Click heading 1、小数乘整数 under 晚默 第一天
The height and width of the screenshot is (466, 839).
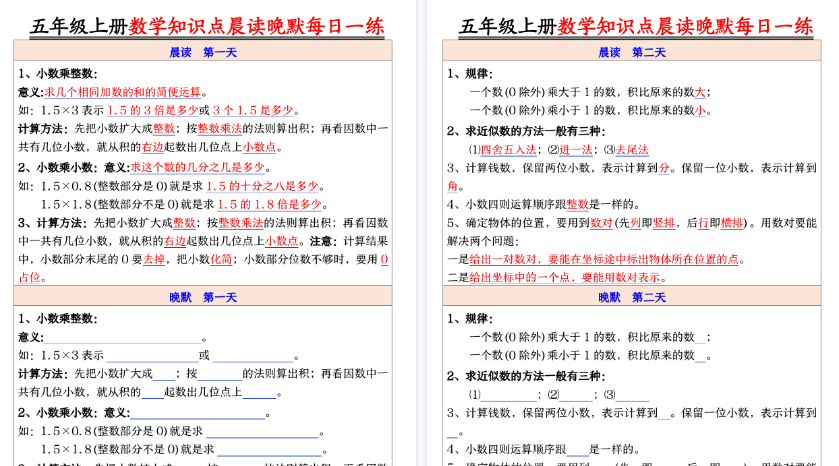pos(58,319)
